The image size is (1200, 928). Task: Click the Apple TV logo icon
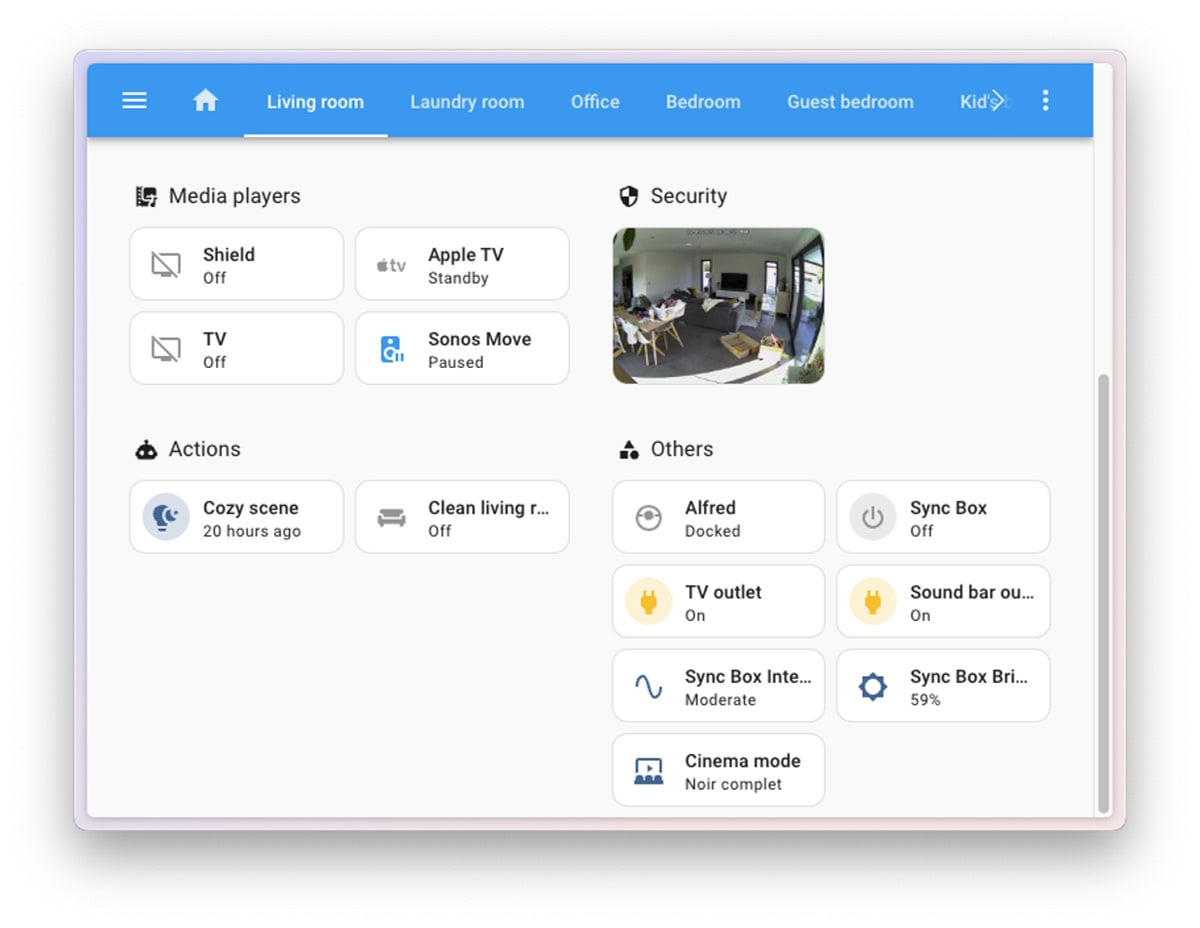coord(391,265)
